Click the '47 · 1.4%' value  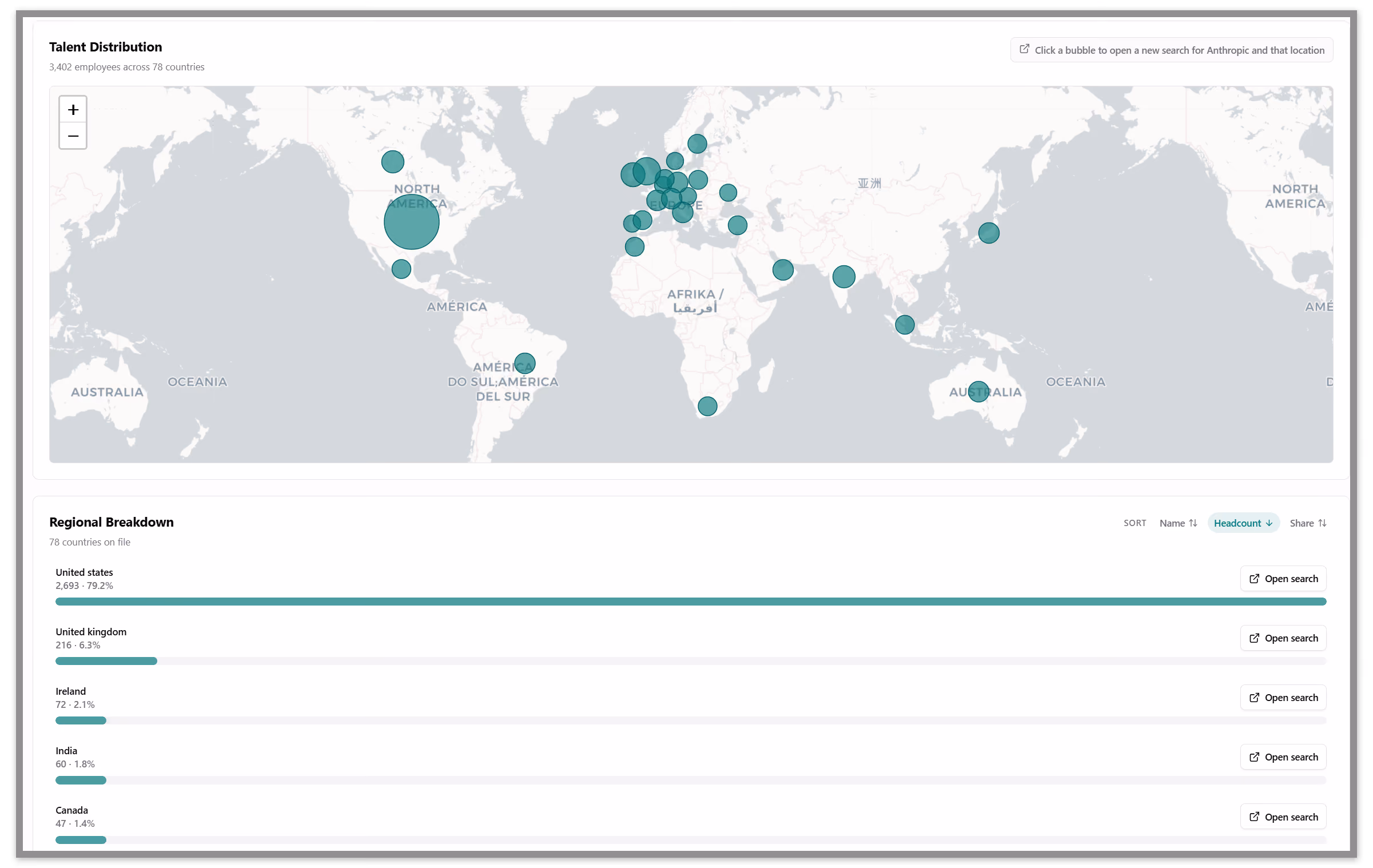(x=75, y=823)
